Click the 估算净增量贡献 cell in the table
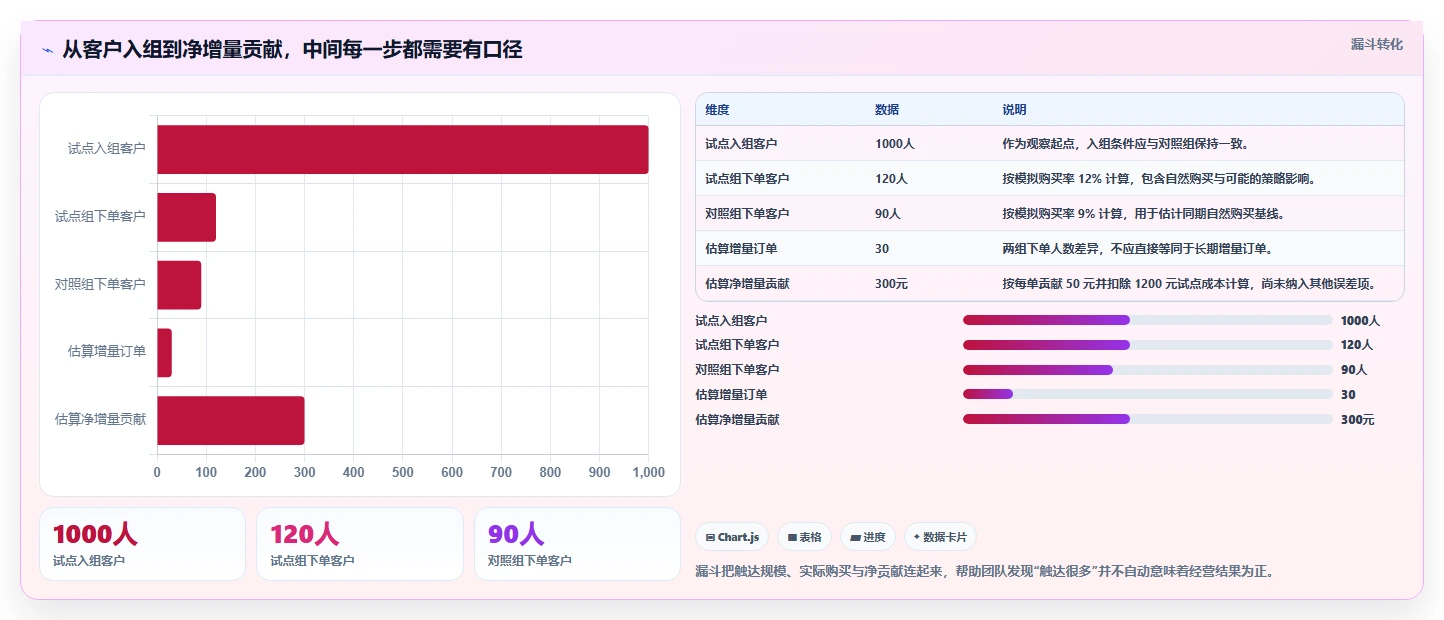The height and width of the screenshot is (620, 1444). (747, 284)
